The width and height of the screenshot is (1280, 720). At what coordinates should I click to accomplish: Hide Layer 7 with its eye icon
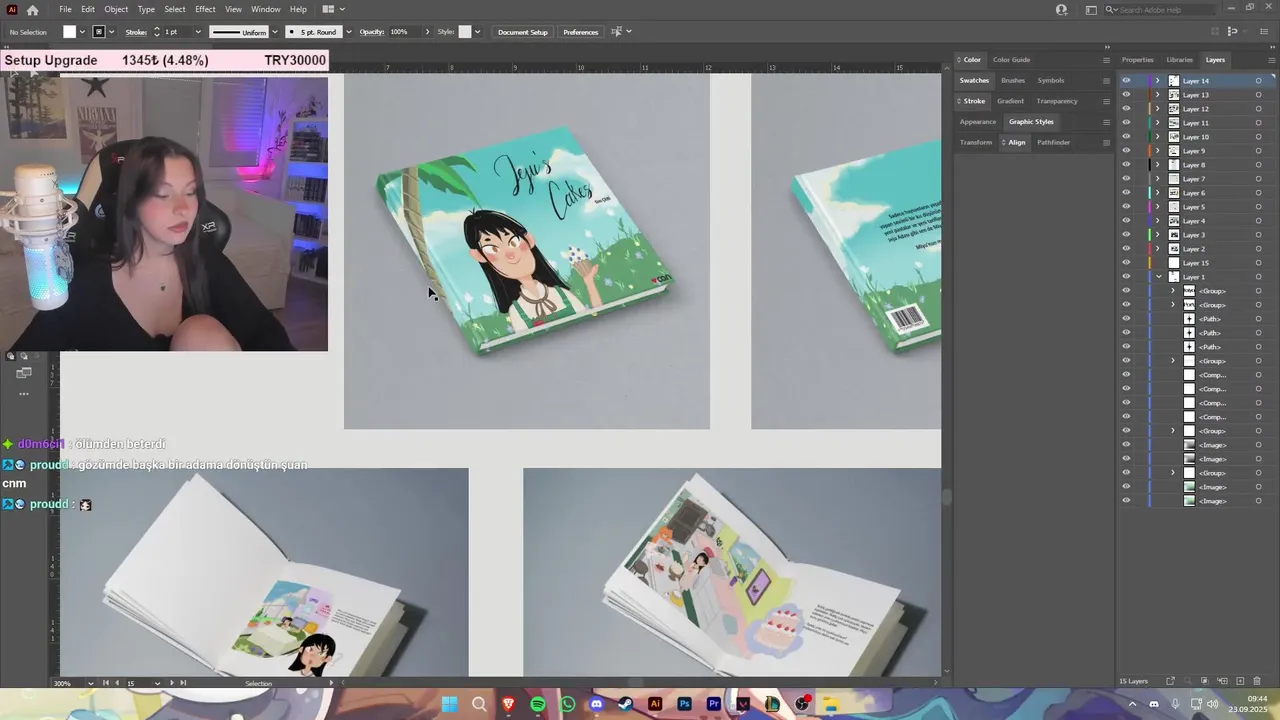coord(1126,179)
